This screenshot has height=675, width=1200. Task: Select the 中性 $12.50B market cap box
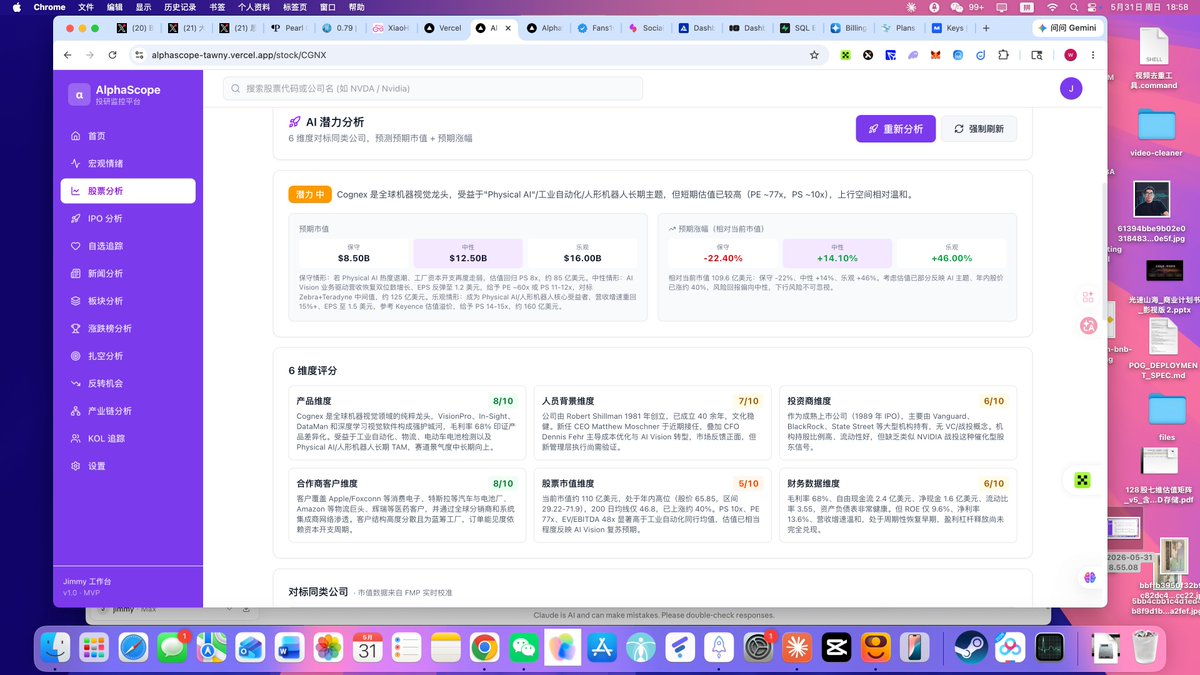(x=468, y=253)
